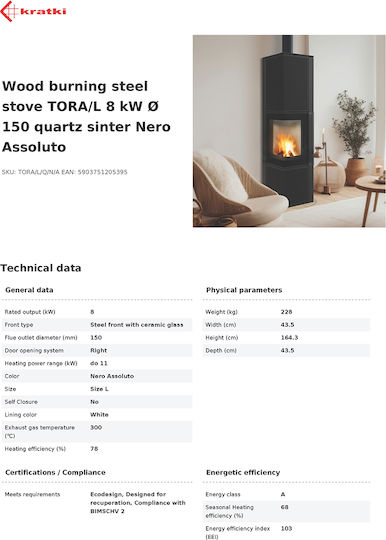This screenshot has height=540, width=386.
Task: Click the Energy class A row
Action: (286, 495)
